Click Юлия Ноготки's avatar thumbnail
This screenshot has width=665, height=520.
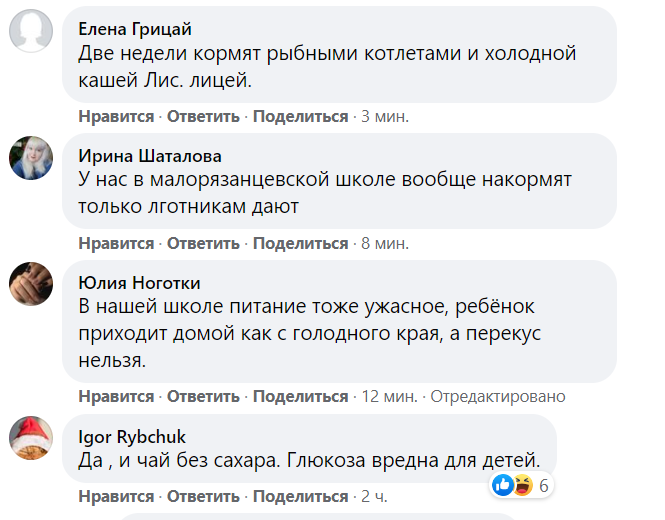(31, 283)
